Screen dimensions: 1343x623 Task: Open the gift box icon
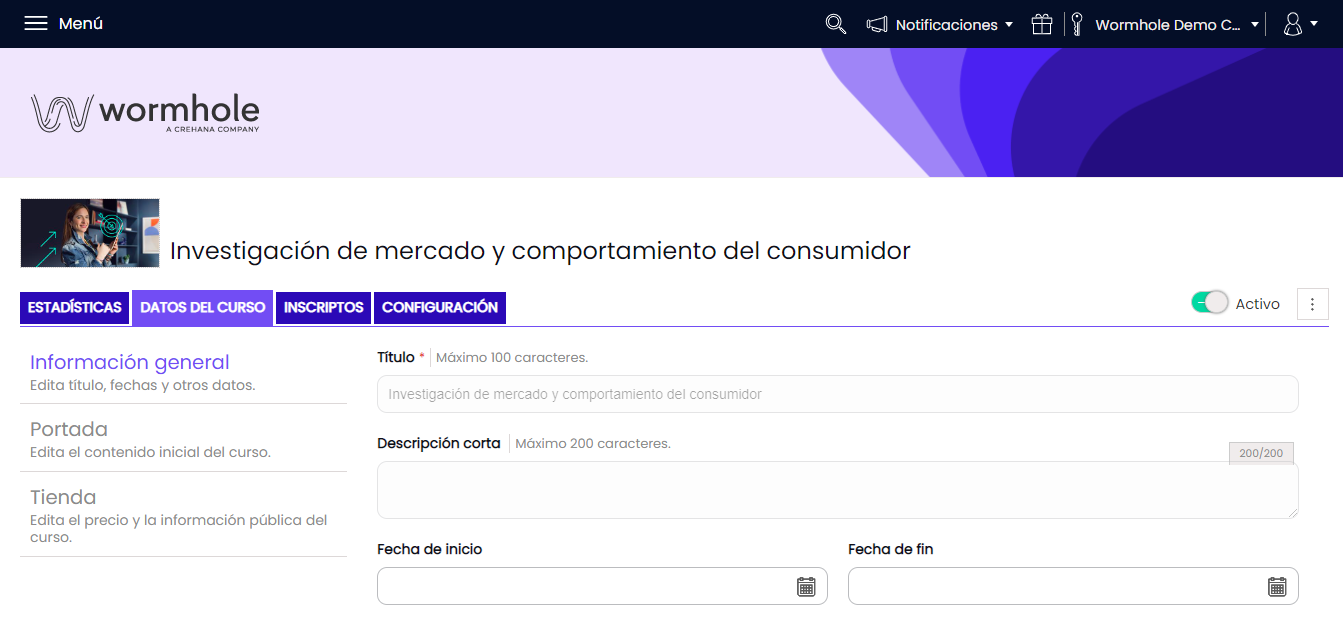pos(1042,24)
